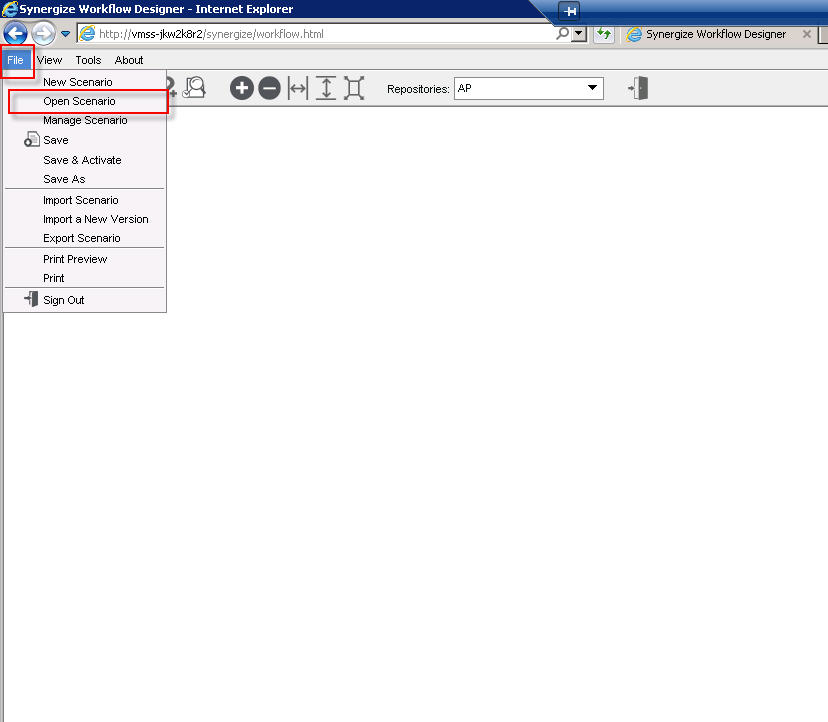The image size is (828, 722).
Task: Select Import a New Version
Action: pyautogui.click(x=84, y=219)
